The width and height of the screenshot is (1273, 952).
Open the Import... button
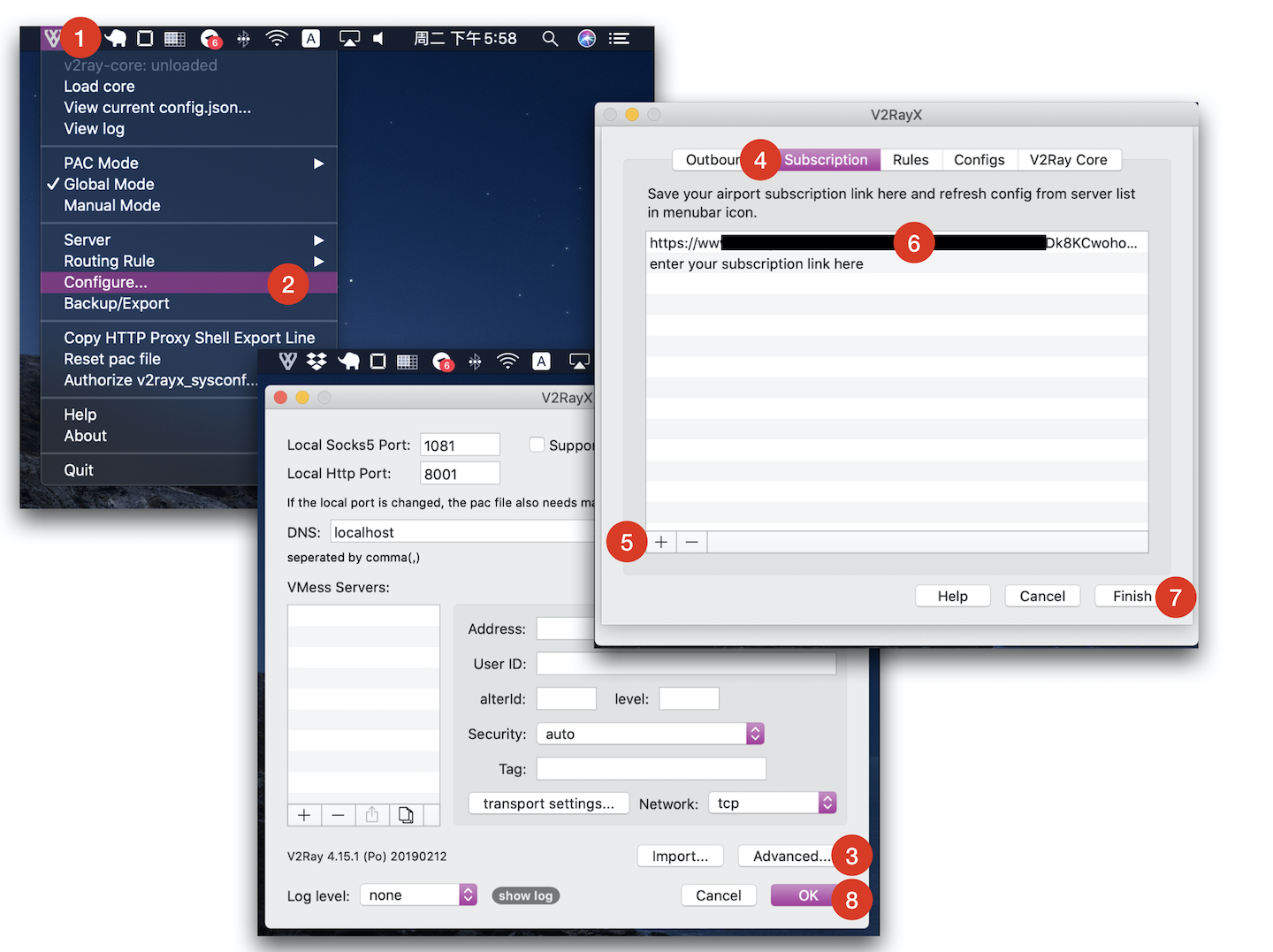tap(680, 856)
